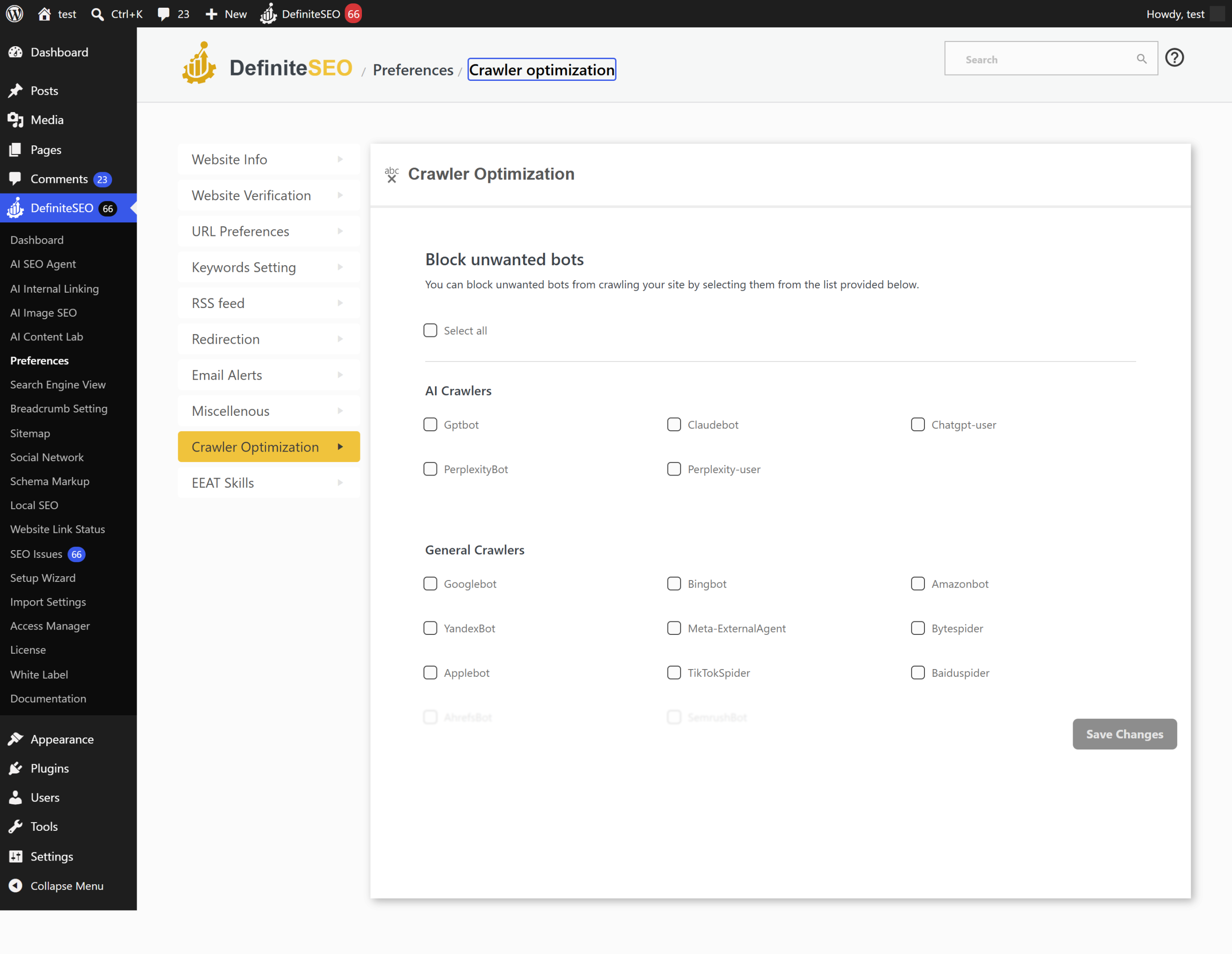Expand the Website Info section arrow
Image resolution: width=1232 pixels, height=954 pixels.
pyautogui.click(x=340, y=159)
